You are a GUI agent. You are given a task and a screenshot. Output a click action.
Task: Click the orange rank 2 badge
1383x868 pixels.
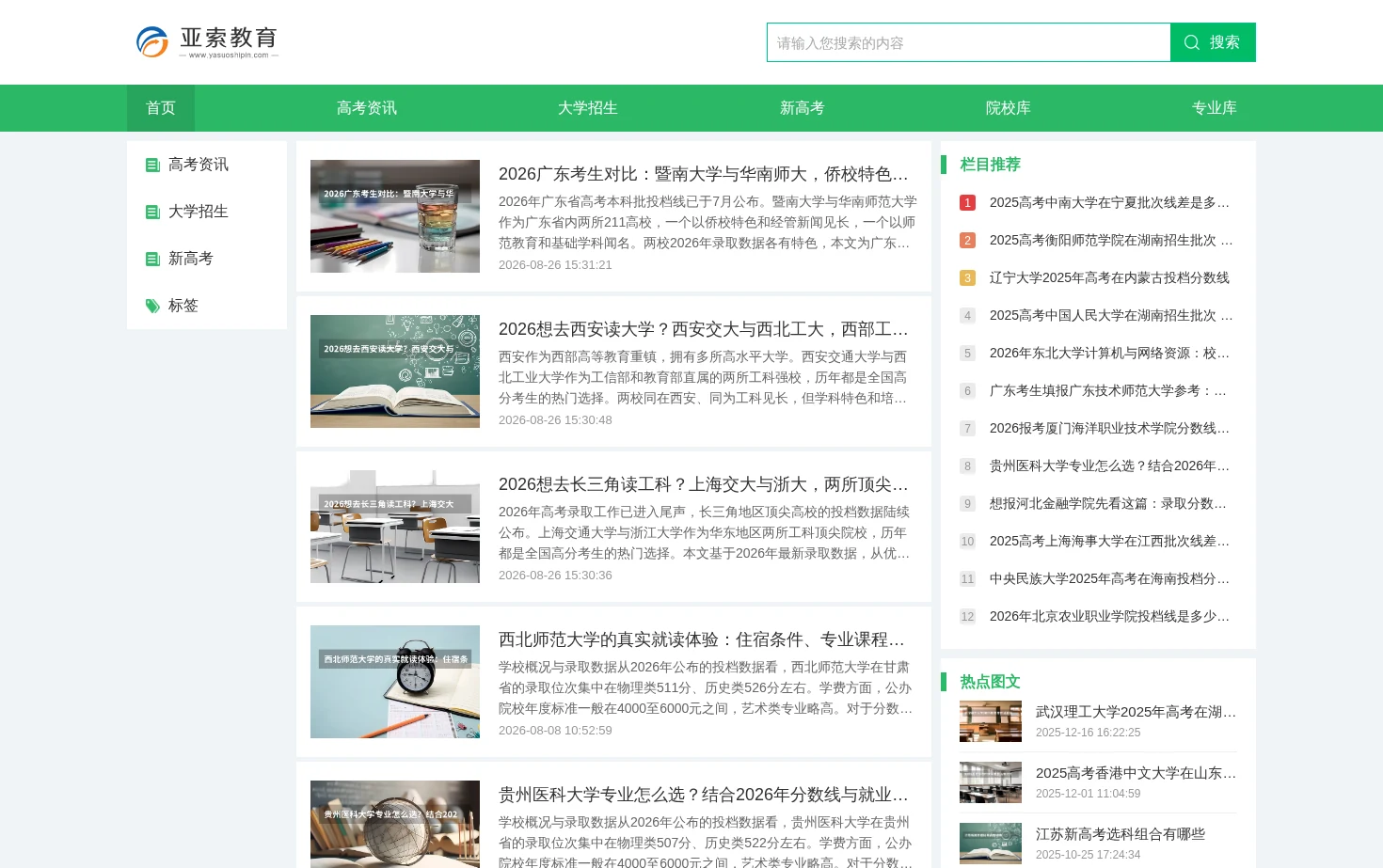[967, 240]
